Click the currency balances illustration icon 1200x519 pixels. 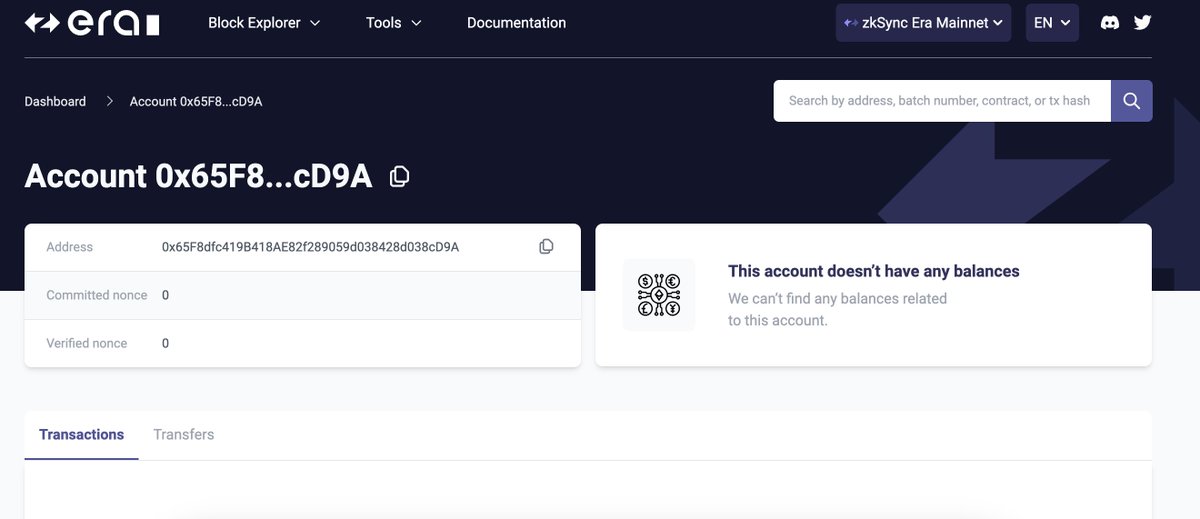(659, 295)
